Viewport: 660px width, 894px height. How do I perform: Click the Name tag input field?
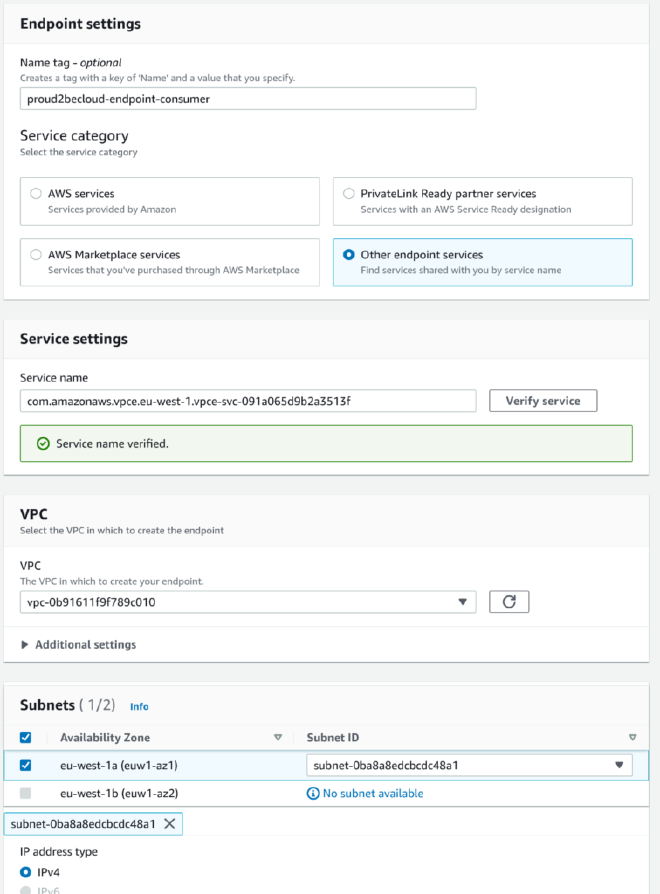(248, 98)
